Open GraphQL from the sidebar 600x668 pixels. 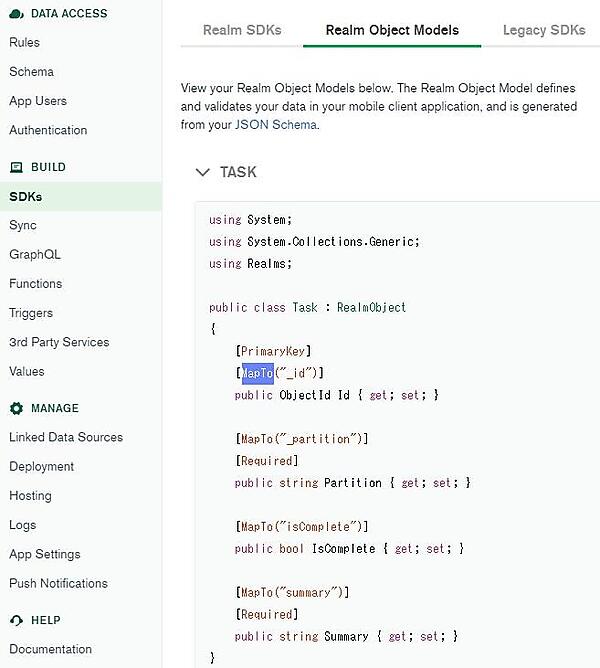pos(35,255)
